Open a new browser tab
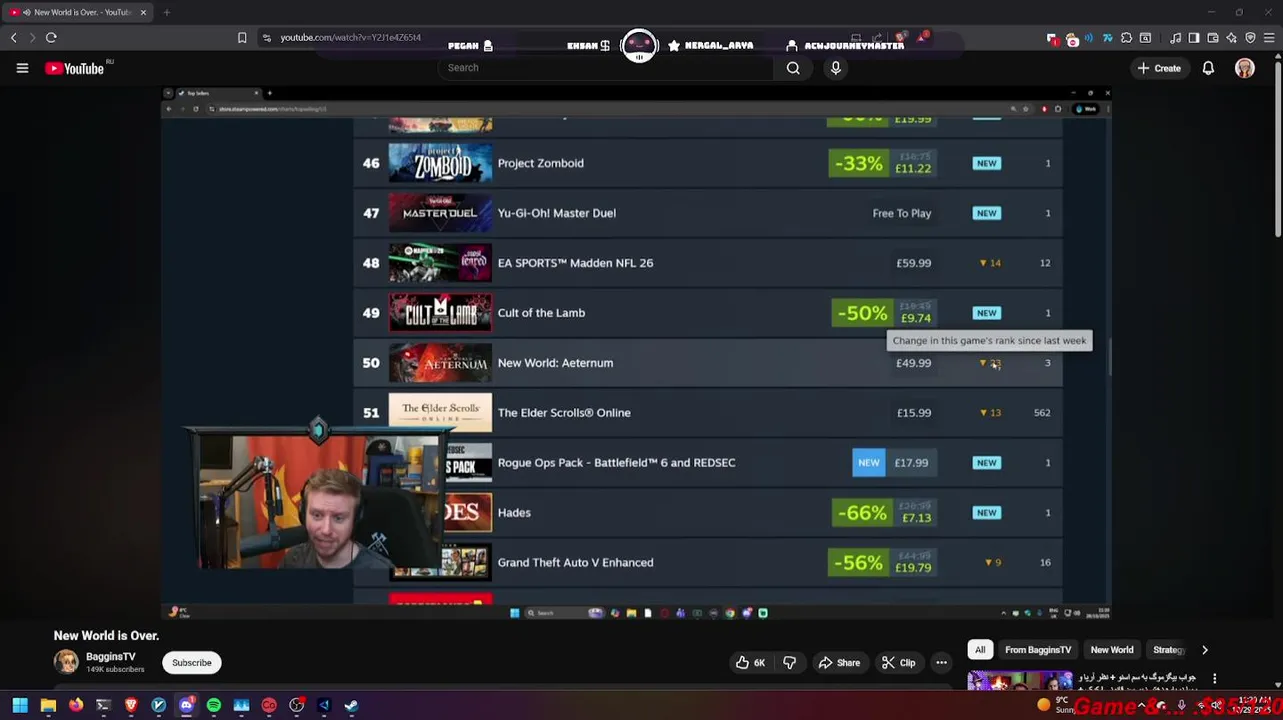 point(166,12)
